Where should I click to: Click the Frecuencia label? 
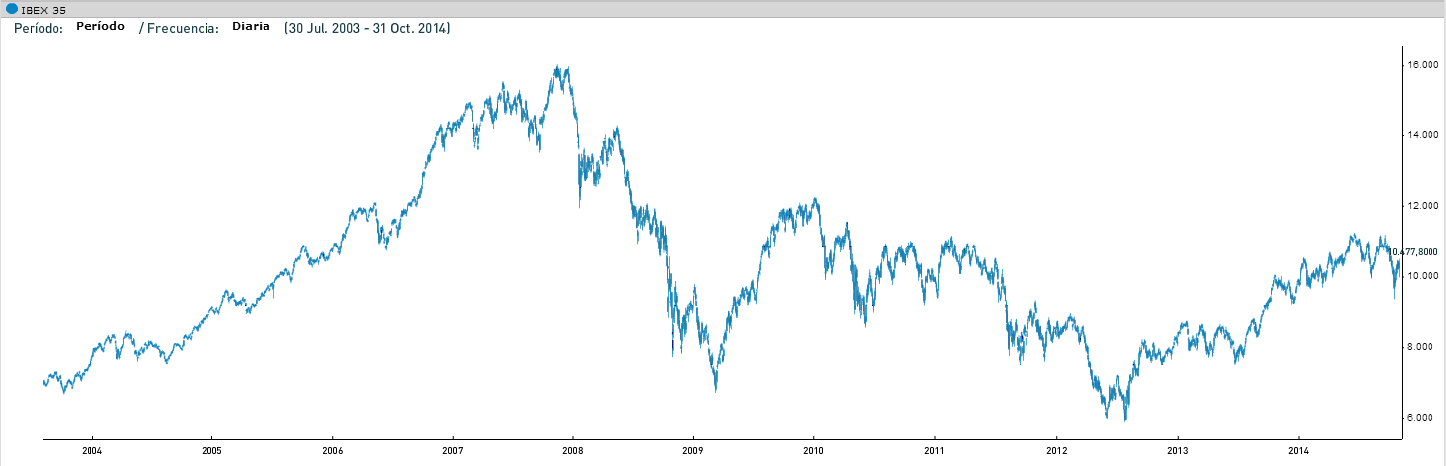[183, 28]
